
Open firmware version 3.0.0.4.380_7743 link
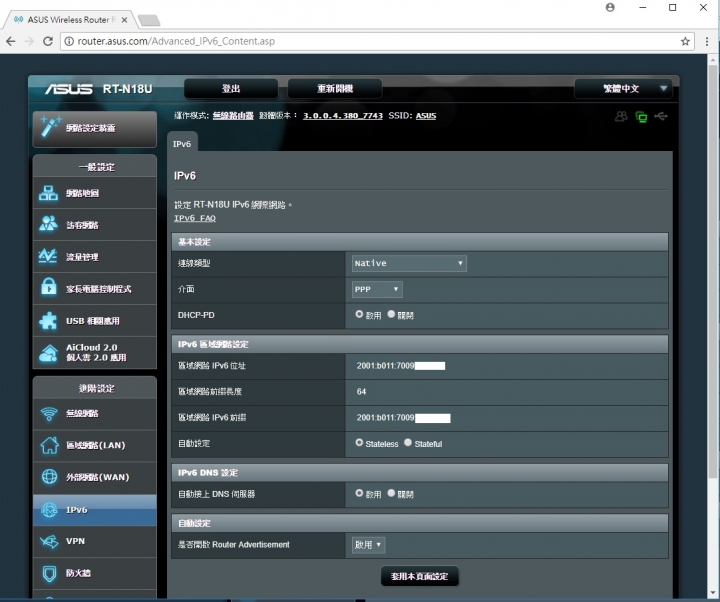point(343,116)
